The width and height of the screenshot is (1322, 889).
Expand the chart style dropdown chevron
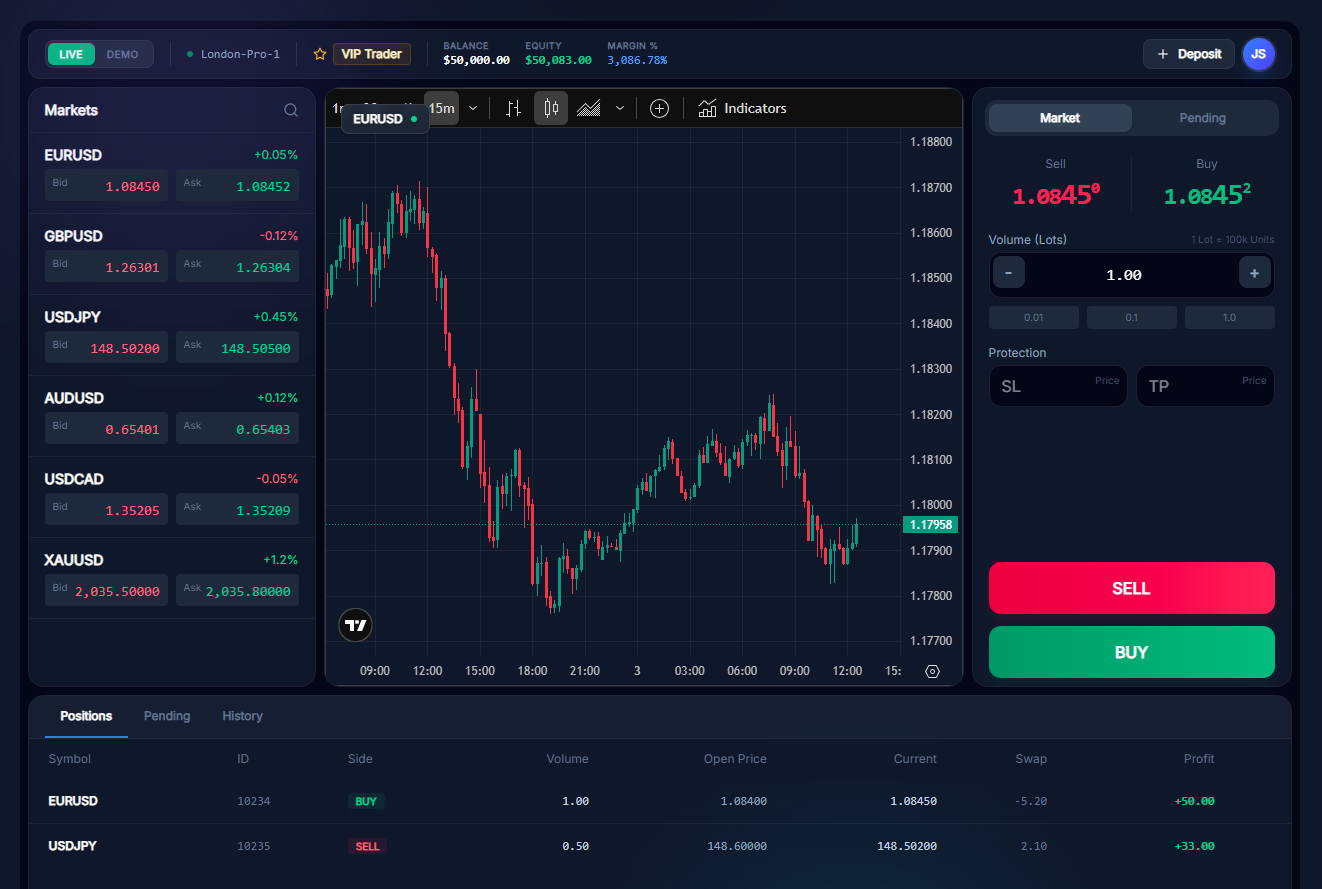620,108
